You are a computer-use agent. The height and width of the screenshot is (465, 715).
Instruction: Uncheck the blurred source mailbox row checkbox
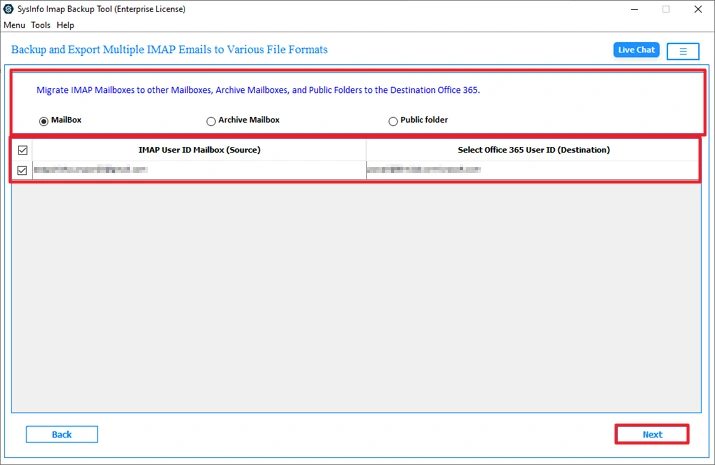22,170
